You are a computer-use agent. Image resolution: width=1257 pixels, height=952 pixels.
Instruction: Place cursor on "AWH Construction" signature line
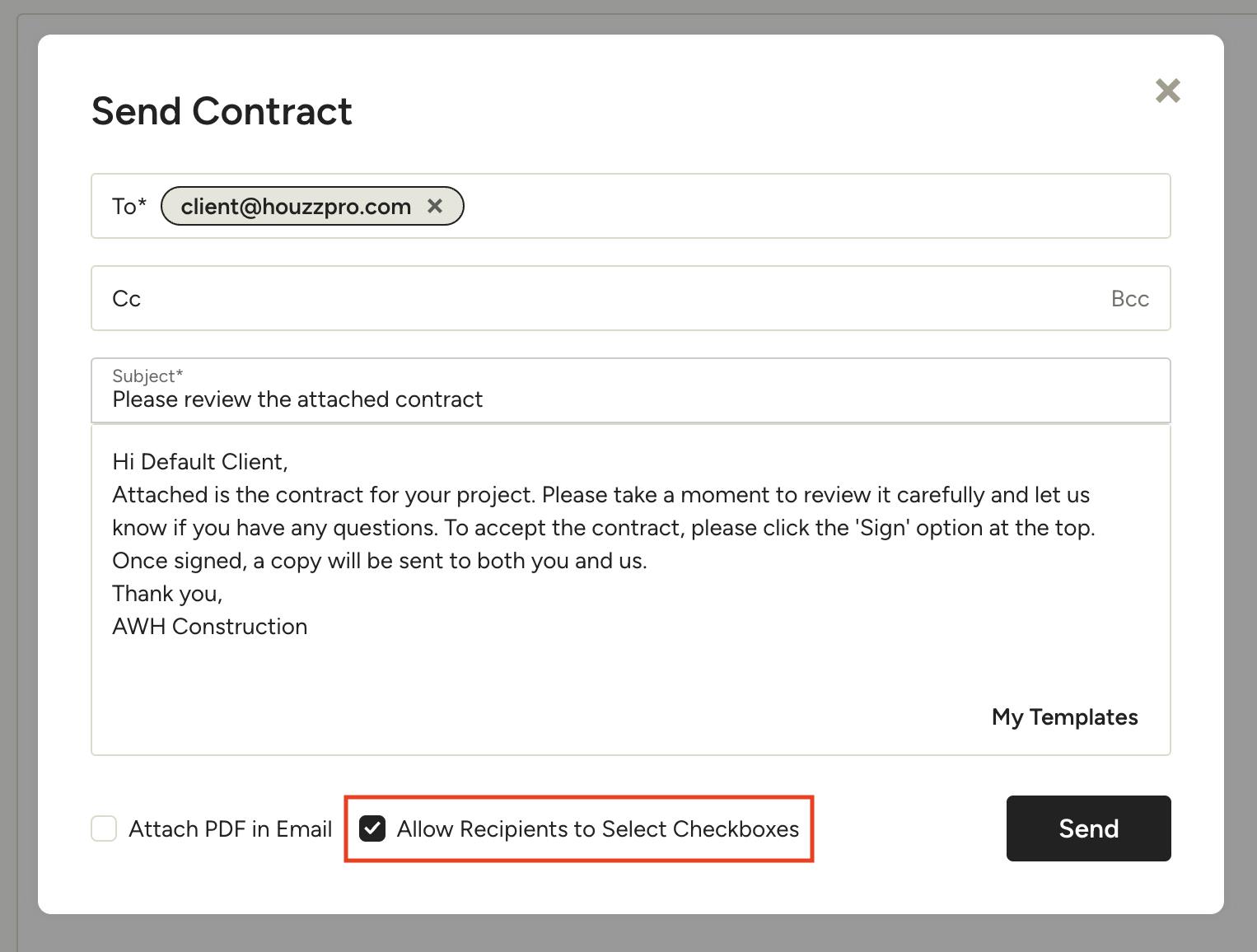210,627
